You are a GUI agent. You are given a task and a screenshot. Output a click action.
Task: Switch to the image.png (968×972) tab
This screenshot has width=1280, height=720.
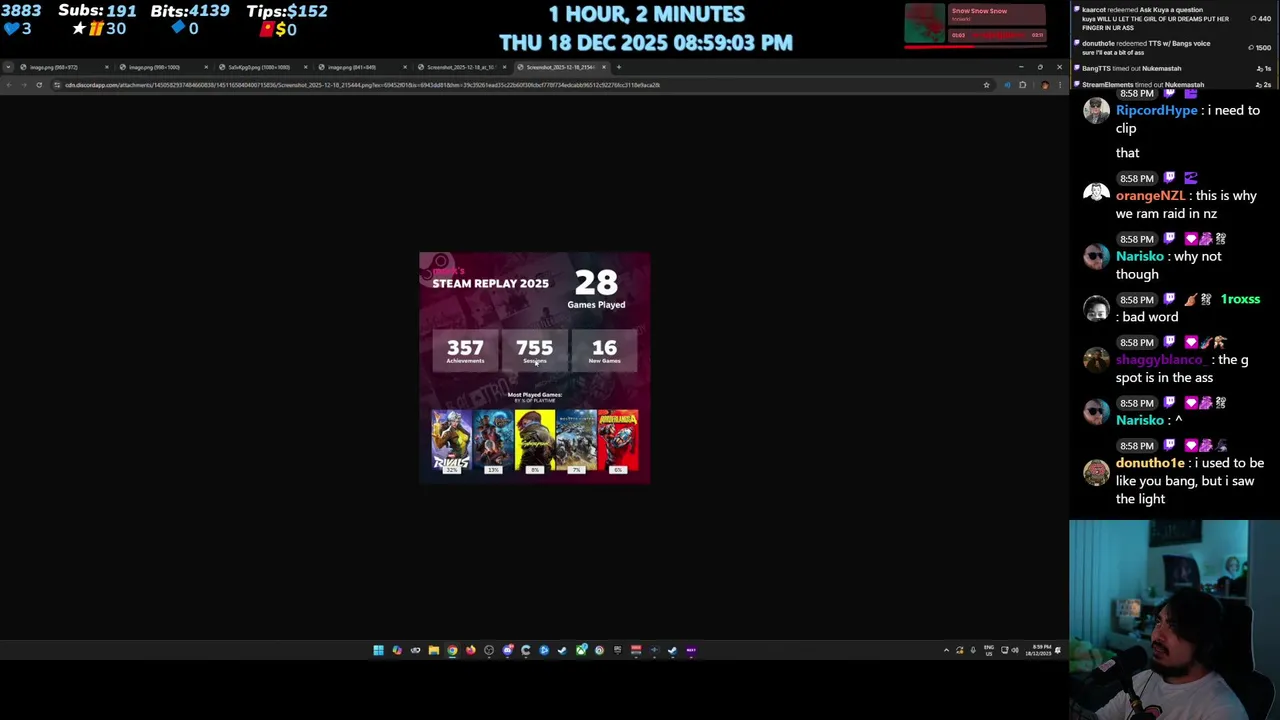point(62,67)
